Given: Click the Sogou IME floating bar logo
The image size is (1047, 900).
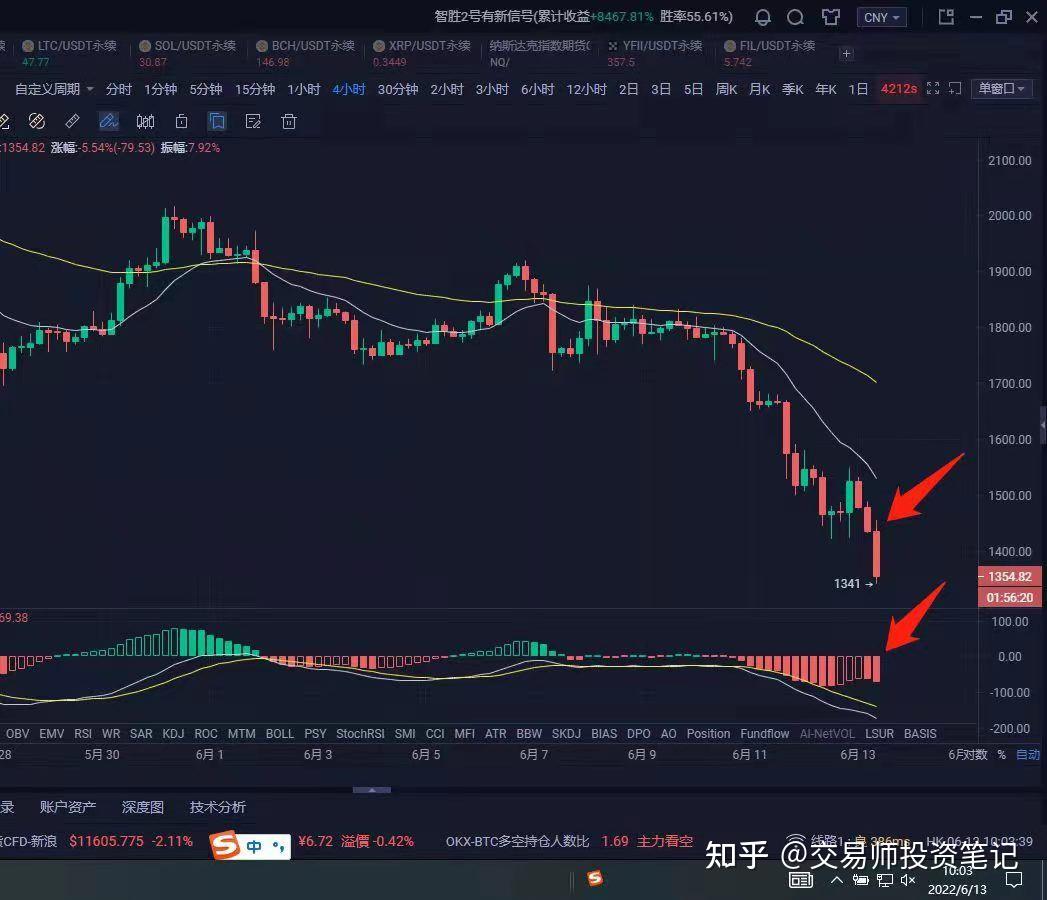Looking at the screenshot, I should click(225, 845).
